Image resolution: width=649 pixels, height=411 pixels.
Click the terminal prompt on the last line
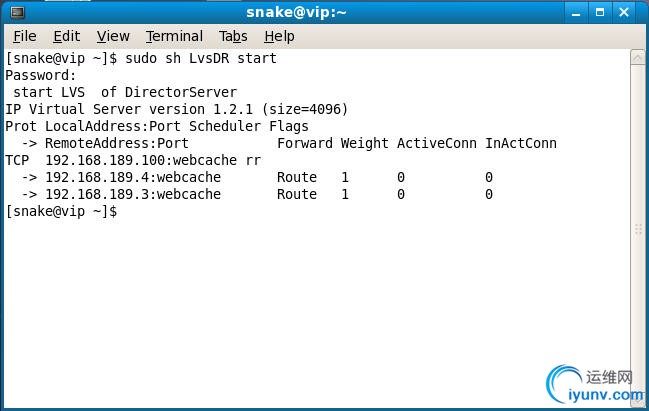[62, 211]
